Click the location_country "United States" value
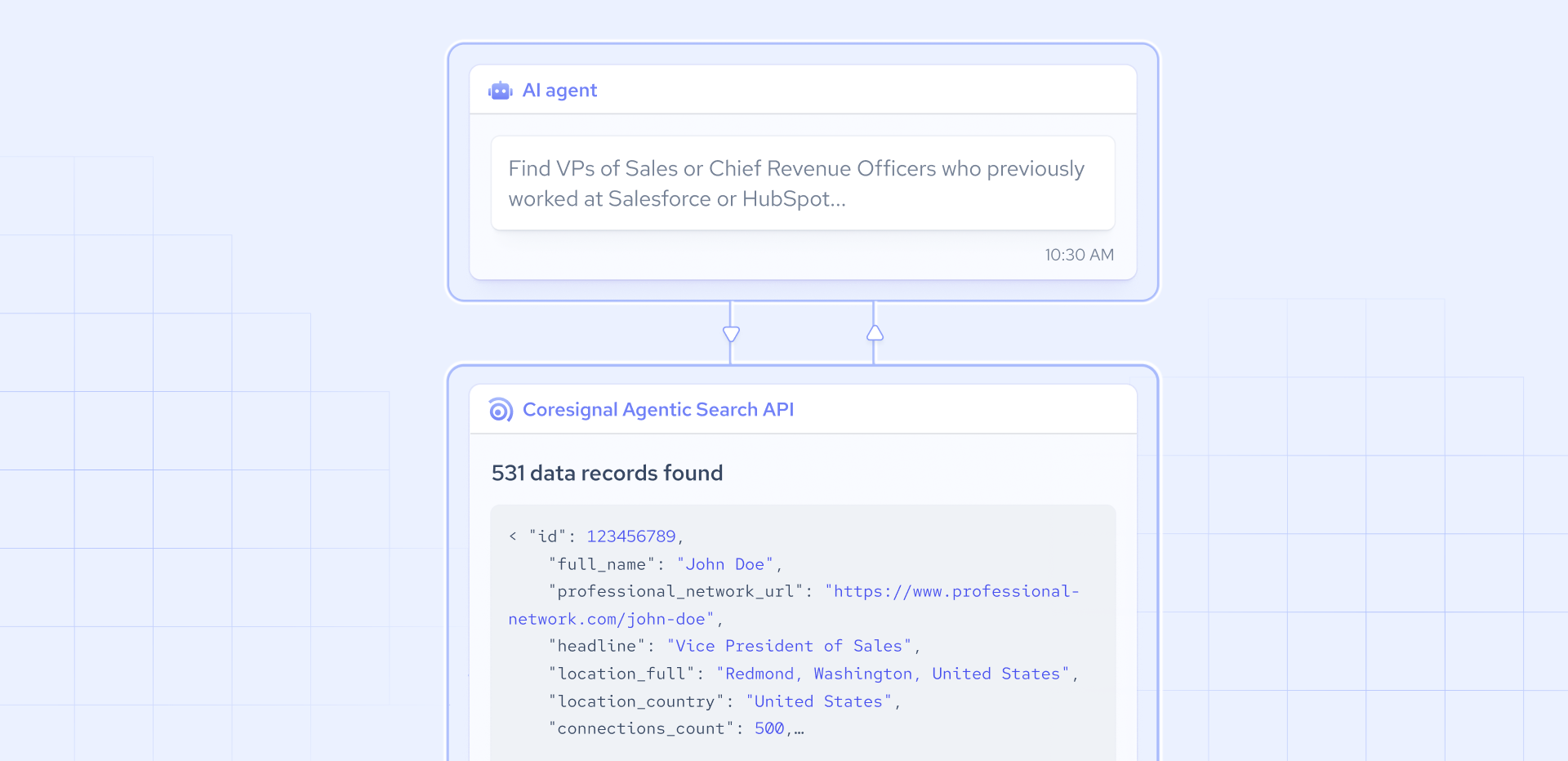The image size is (1568, 761). pyautogui.click(x=818, y=701)
